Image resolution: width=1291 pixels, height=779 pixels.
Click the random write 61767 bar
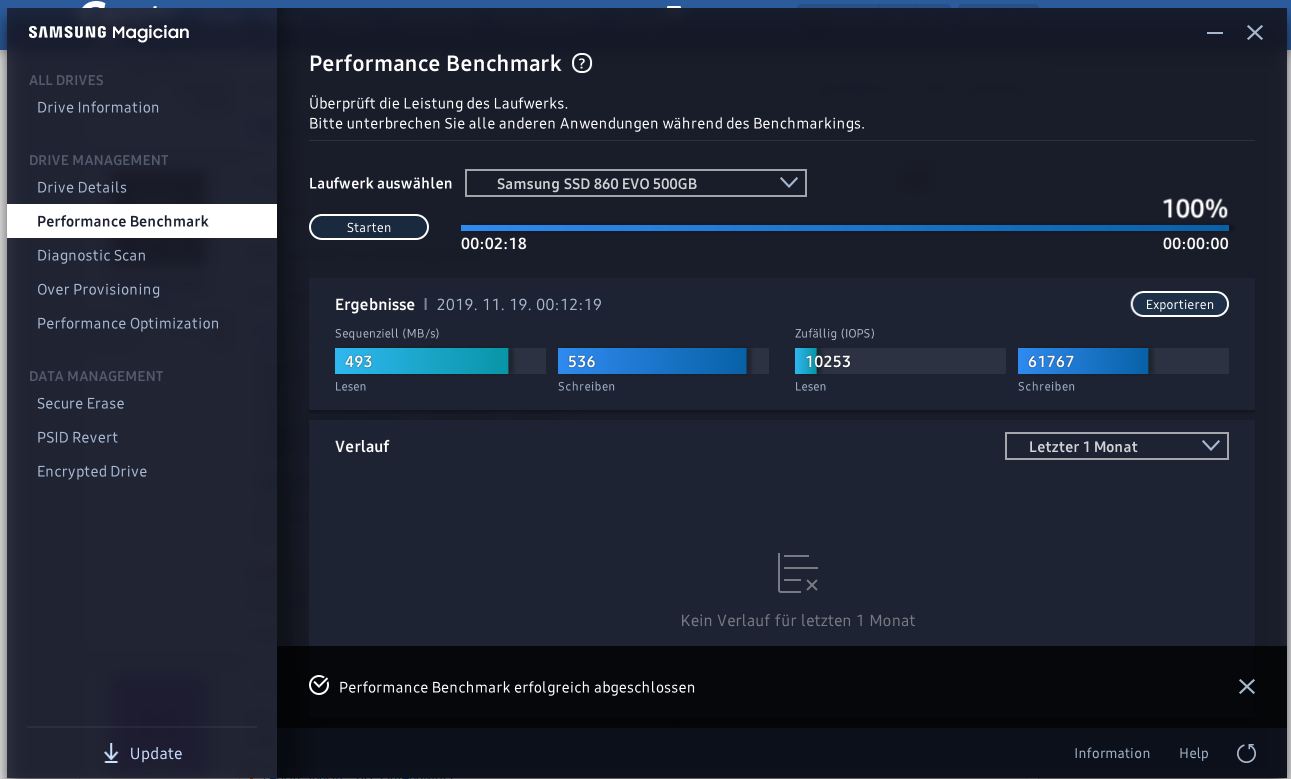1123,361
